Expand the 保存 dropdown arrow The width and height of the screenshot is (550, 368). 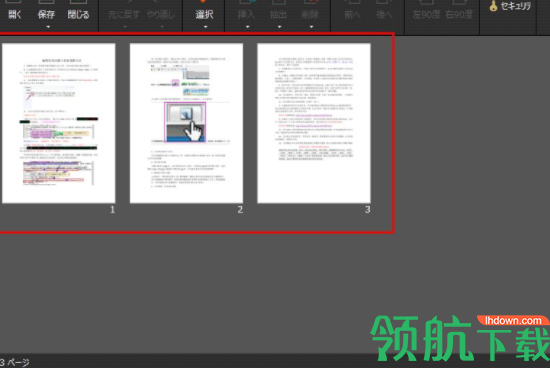tap(48, 27)
